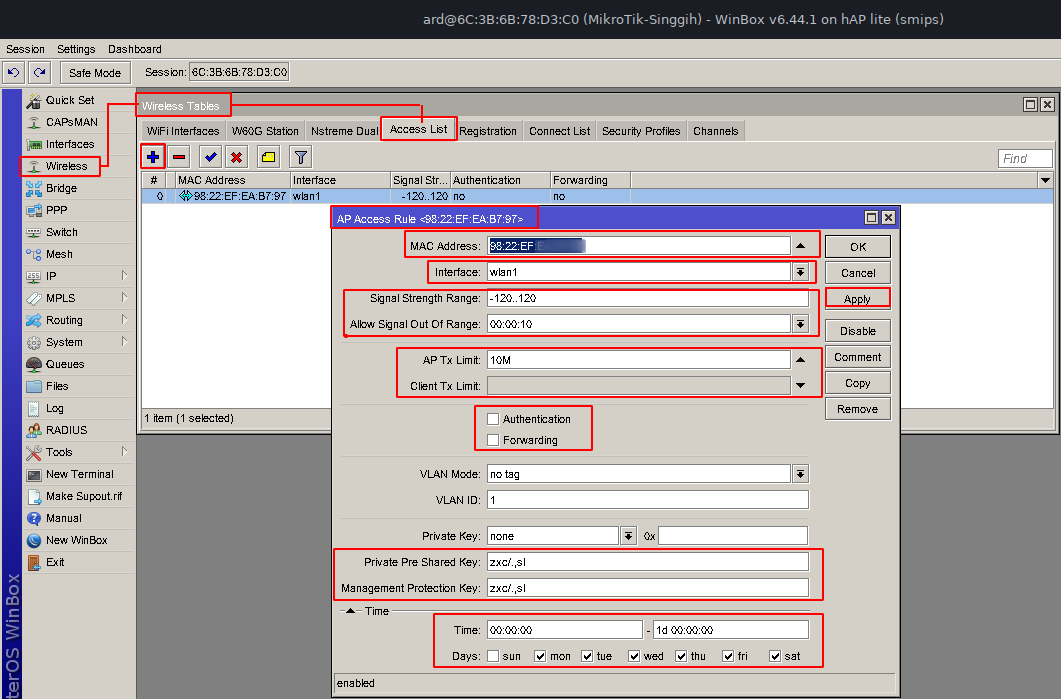This screenshot has width=1061, height=699.
Task: Toggle the Forwarding checkbox
Action: (493, 440)
